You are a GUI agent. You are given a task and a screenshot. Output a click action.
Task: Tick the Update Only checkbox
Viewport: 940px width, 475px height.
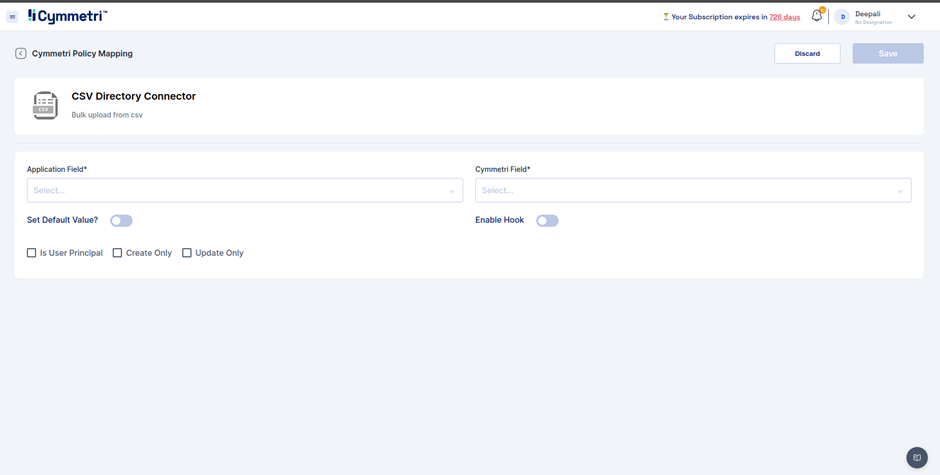point(187,253)
